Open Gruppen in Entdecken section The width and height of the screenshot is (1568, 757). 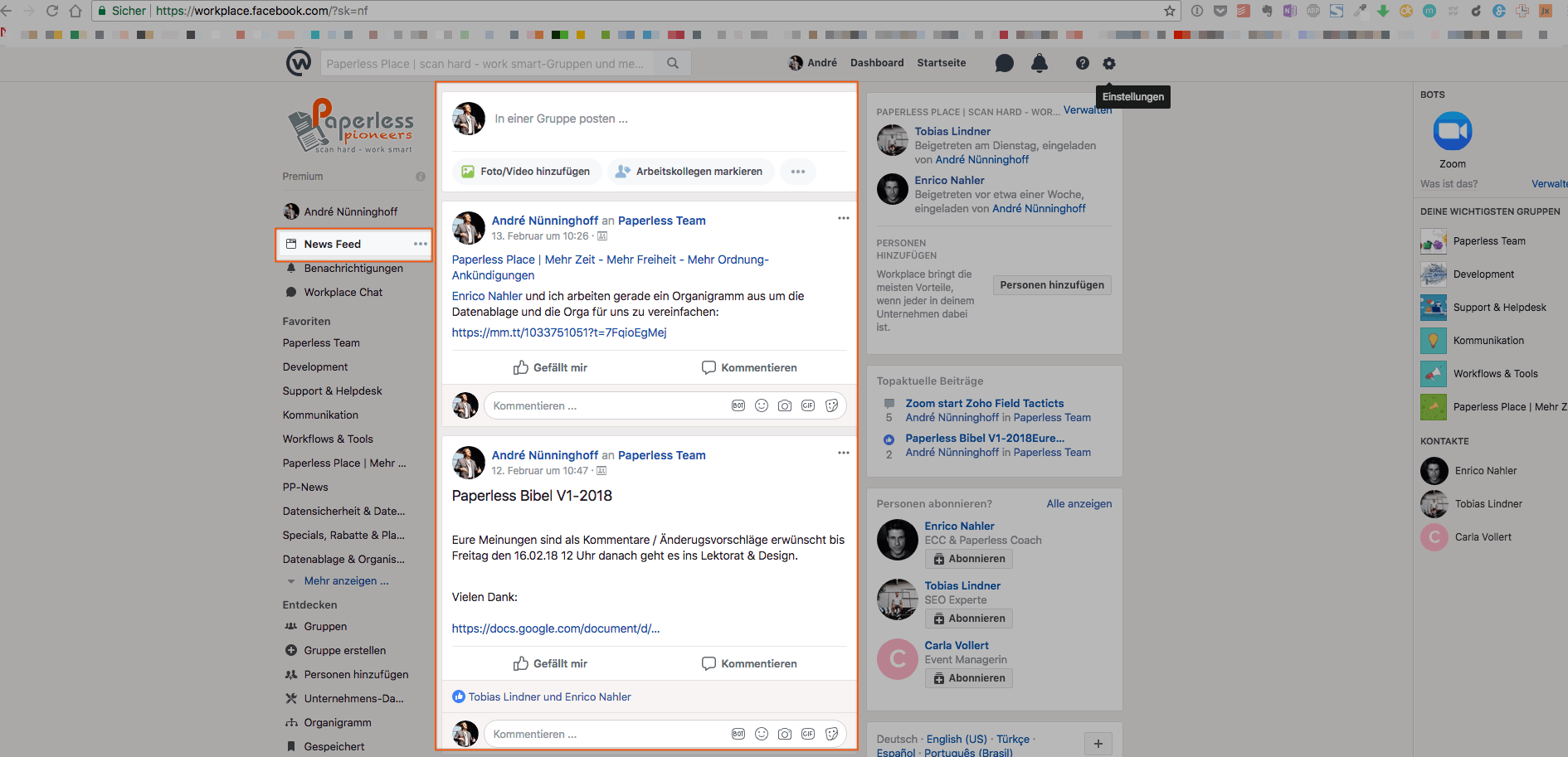325,626
